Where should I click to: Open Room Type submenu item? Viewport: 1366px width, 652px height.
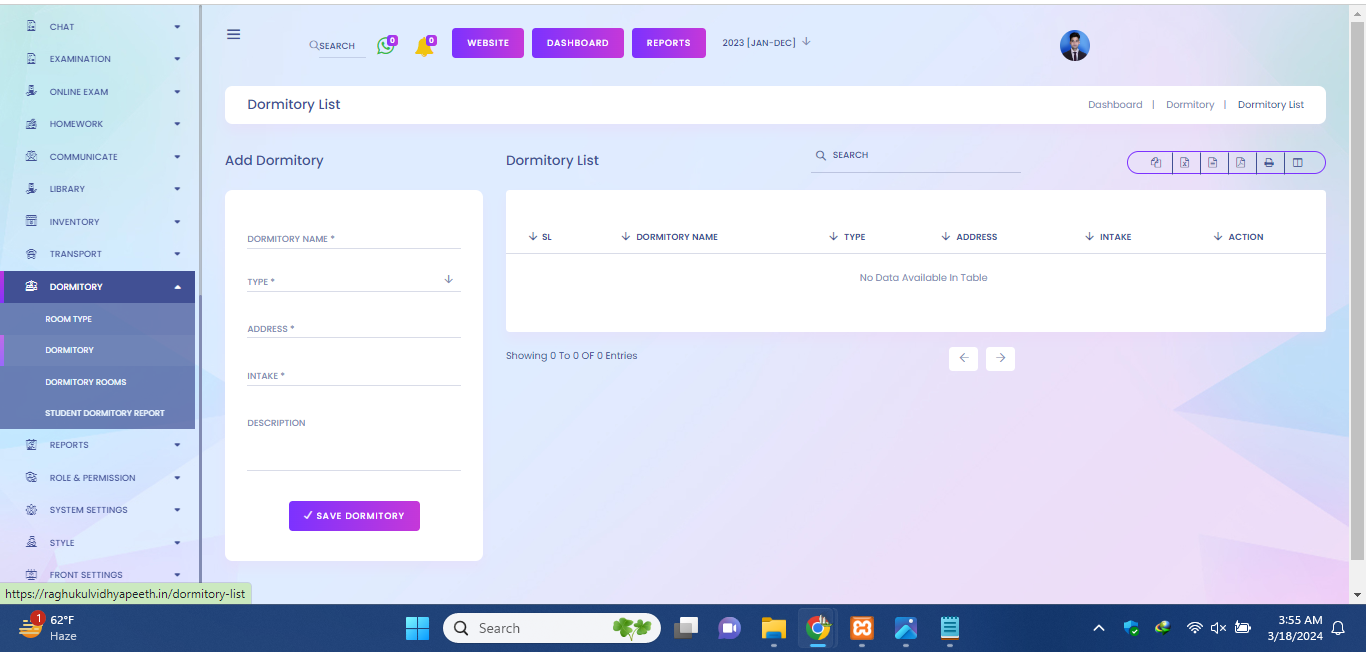(x=69, y=319)
